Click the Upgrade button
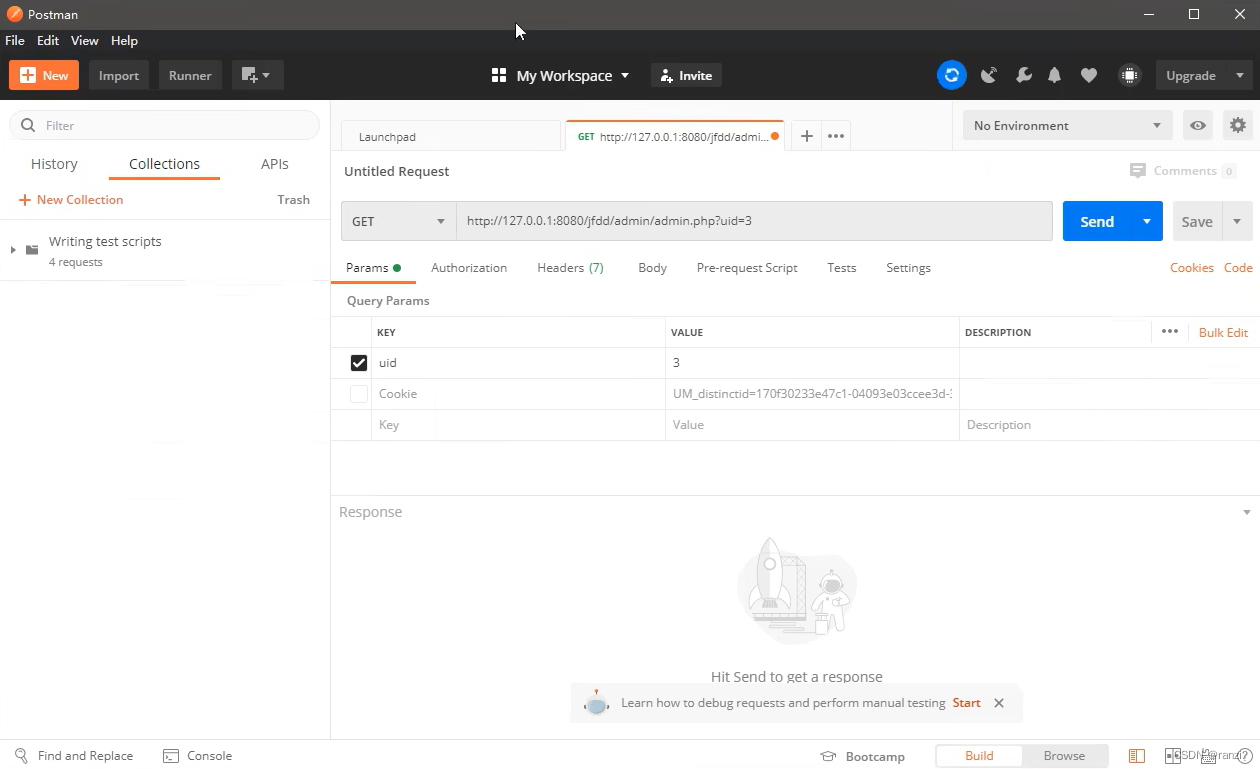Viewport: 1260px width, 769px height. pyautogui.click(x=1191, y=75)
